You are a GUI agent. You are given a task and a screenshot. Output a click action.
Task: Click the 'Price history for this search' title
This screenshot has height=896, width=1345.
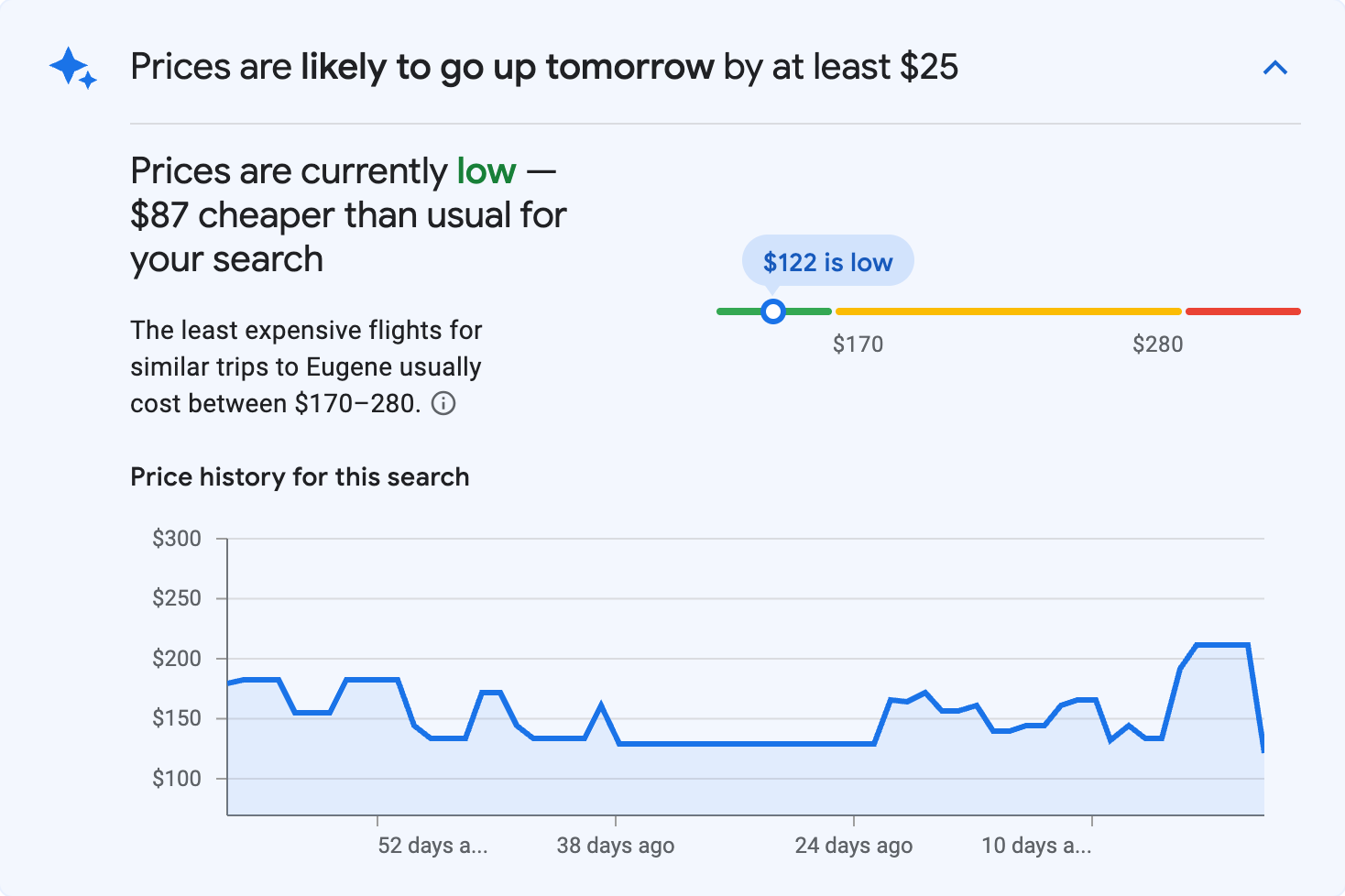click(300, 476)
